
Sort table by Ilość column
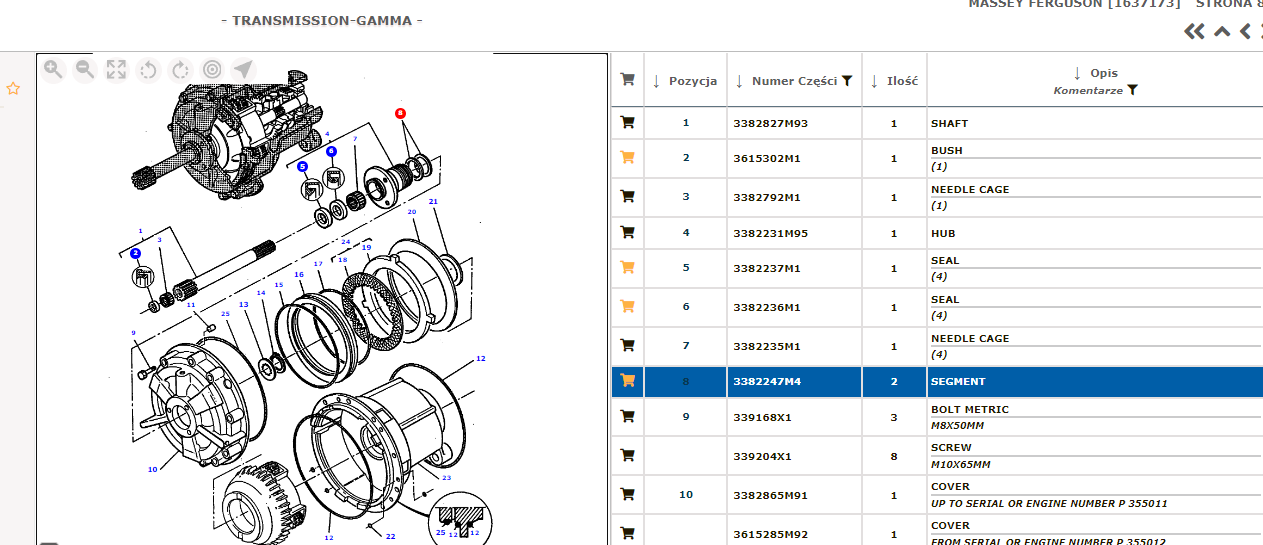pos(874,81)
